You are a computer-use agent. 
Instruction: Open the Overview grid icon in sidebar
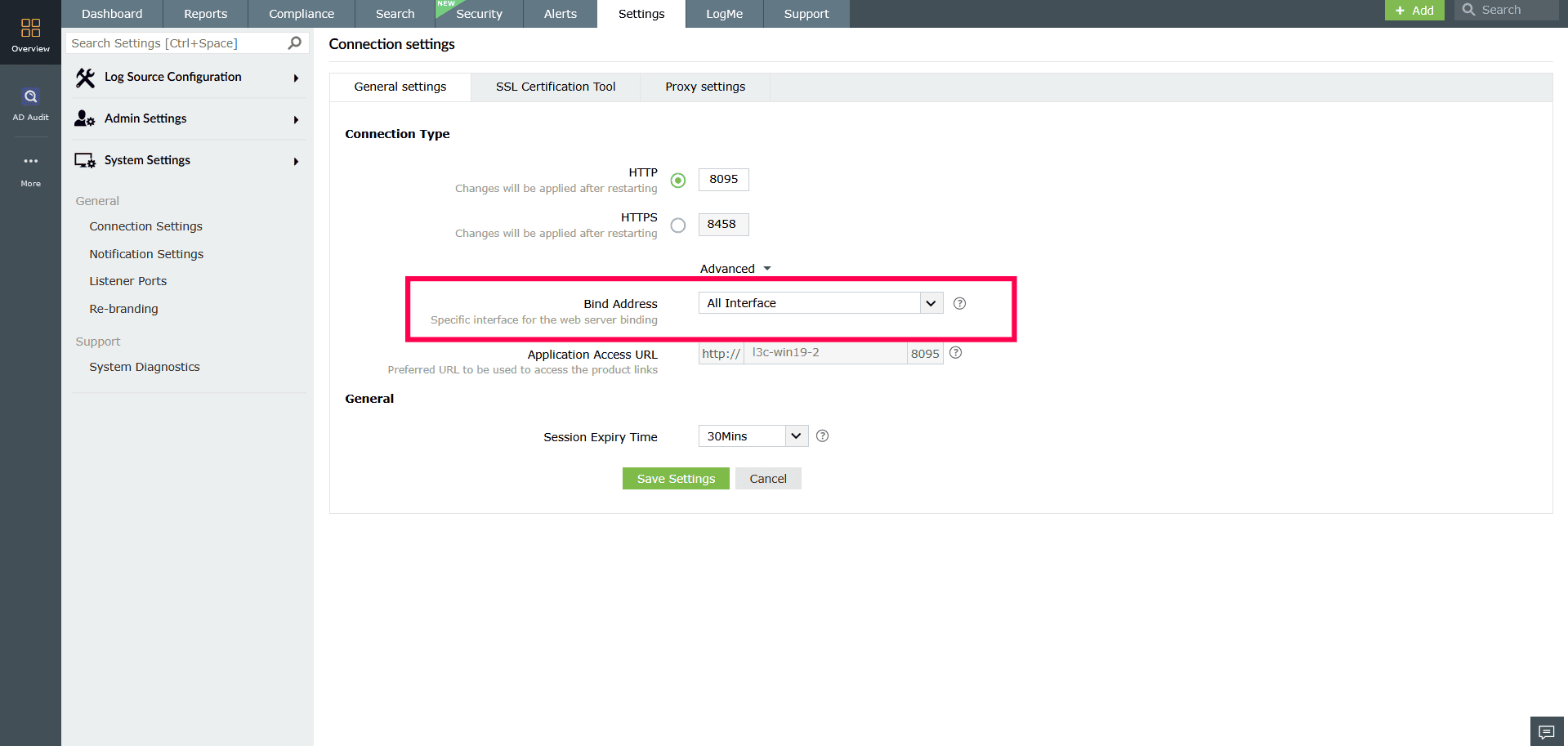30,28
